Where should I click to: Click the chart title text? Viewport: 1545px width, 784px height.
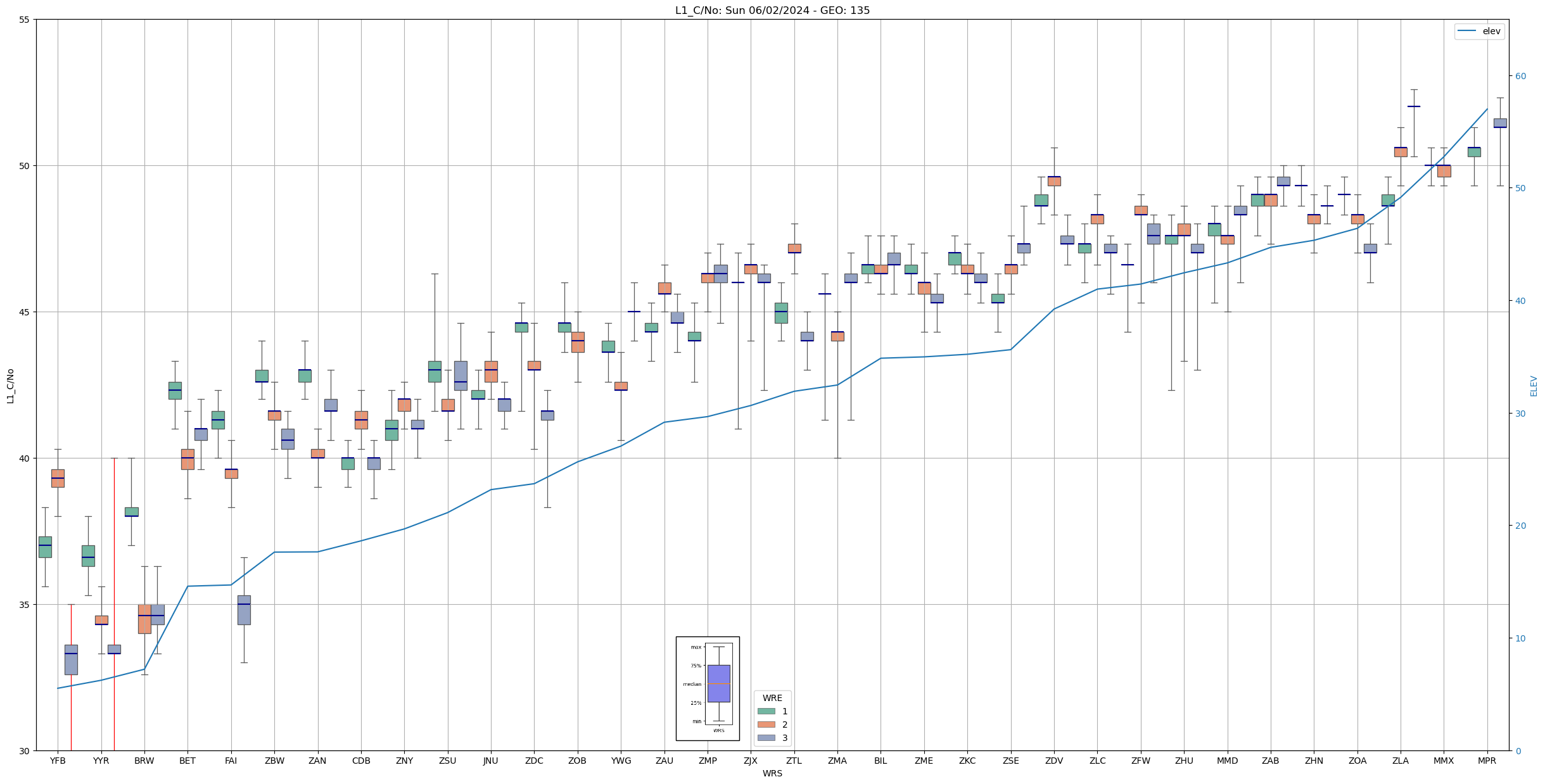tap(772, 10)
